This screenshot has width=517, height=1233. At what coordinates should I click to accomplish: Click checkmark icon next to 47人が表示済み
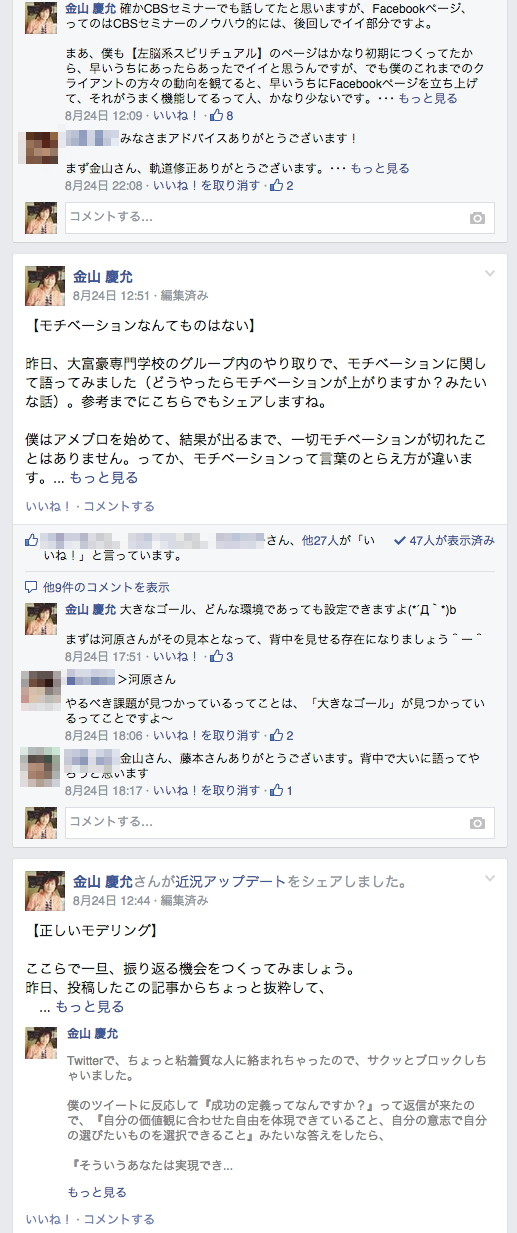pyautogui.click(x=400, y=540)
